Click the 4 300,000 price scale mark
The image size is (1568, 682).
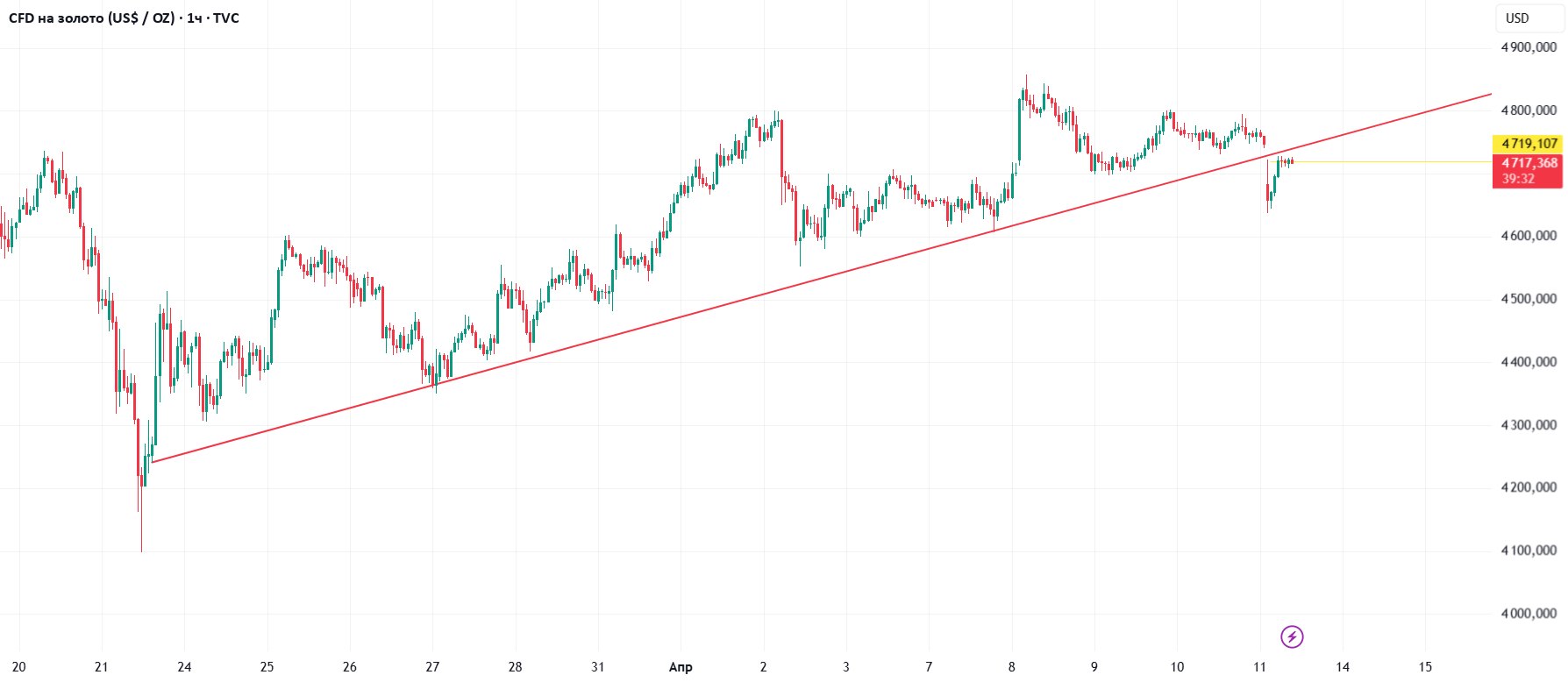click(x=1529, y=425)
